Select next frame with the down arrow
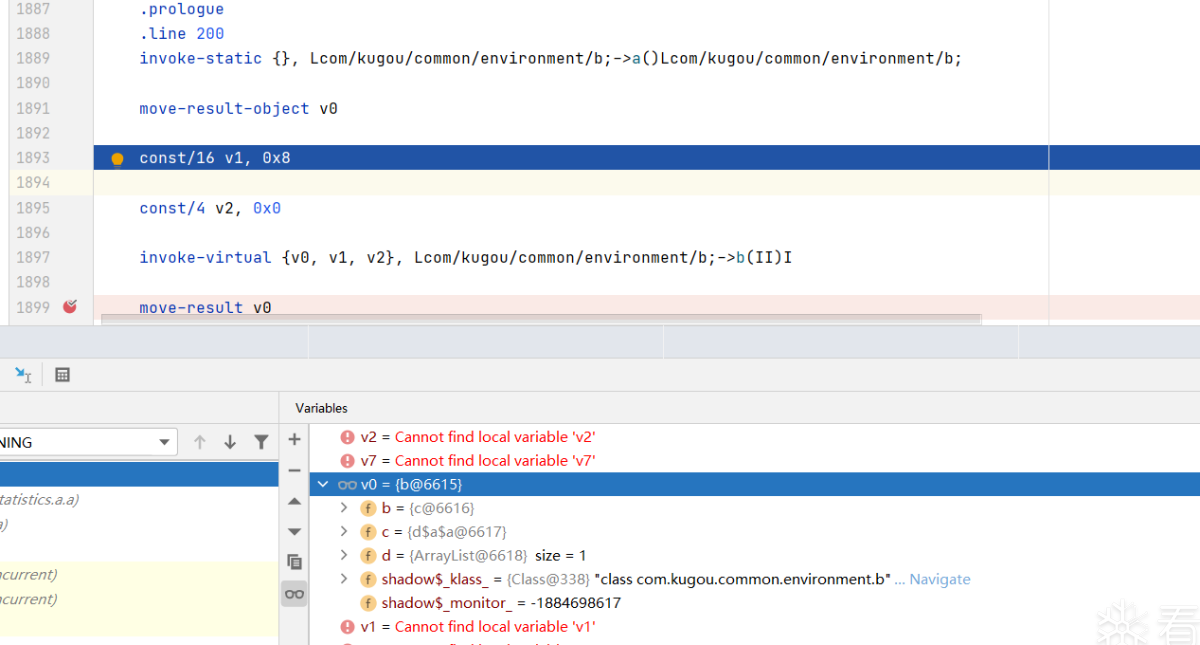1200x645 pixels. [230, 442]
